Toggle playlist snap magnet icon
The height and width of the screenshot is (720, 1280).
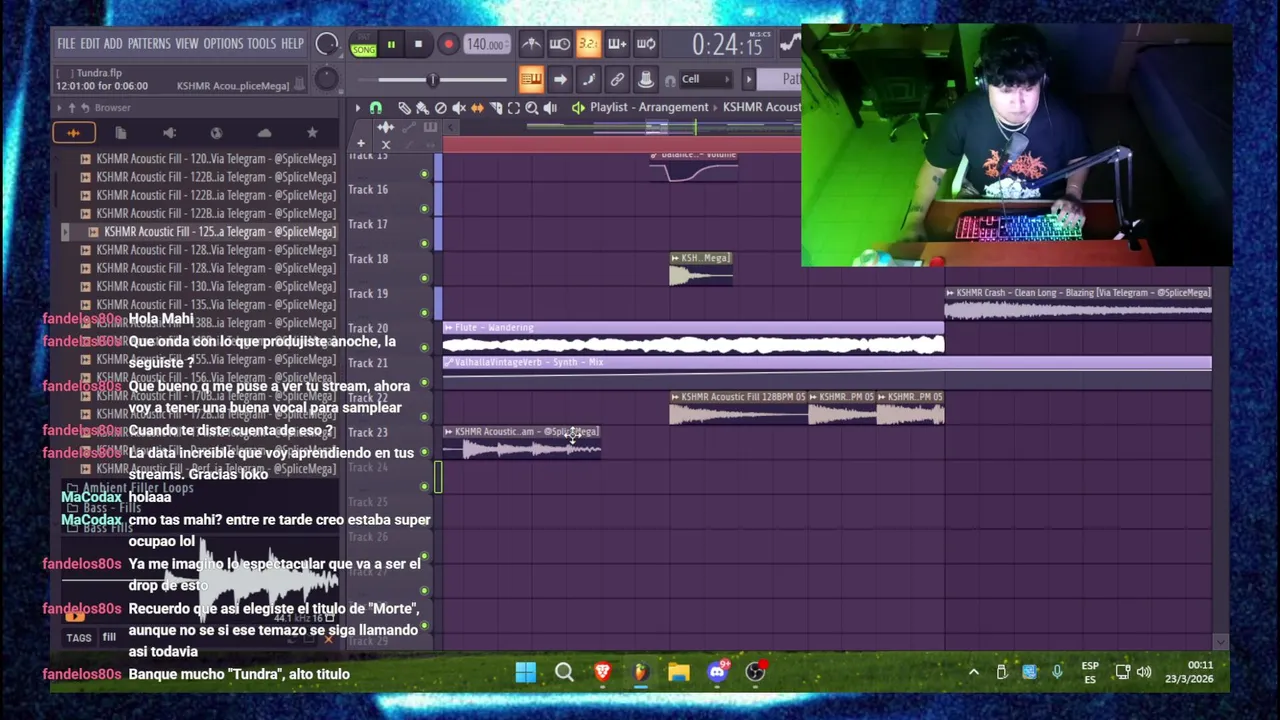(x=376, y=108)
